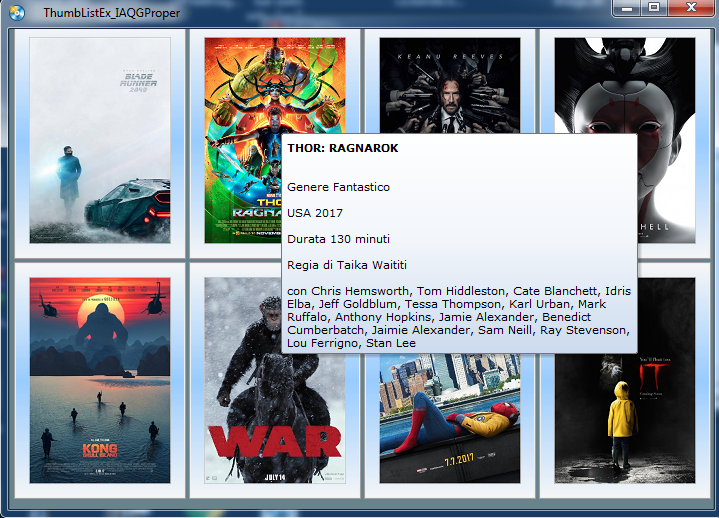
Task: Open the Keanu Reeves John Wick poster
Action: (x=450, y=86)
